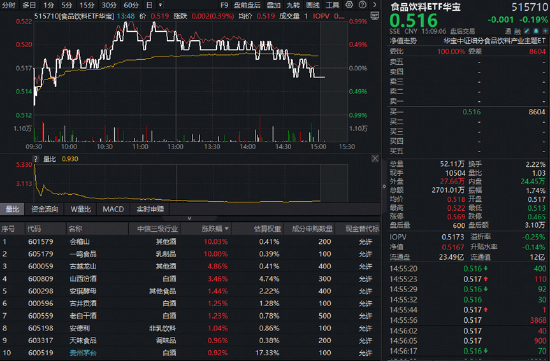Select the pencil annotate icon beside the quote
The image size is (550, 361).
pos(526,31)
